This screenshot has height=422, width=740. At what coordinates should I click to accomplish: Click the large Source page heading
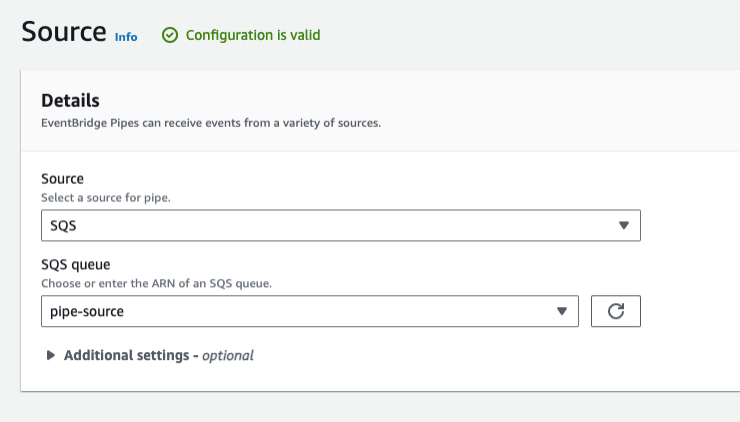(63, 31)
